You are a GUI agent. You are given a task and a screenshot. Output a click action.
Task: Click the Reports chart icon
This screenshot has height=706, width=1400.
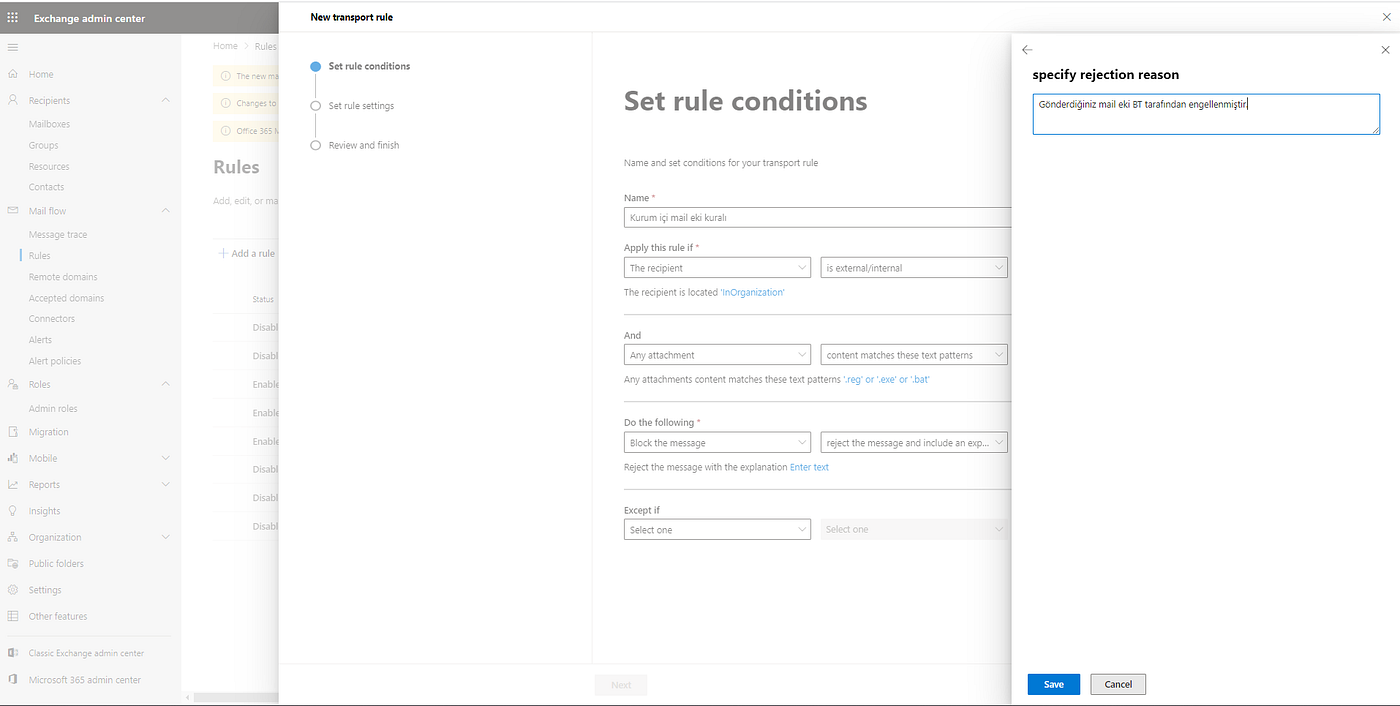pyautogui.click(x=13, y=485)
